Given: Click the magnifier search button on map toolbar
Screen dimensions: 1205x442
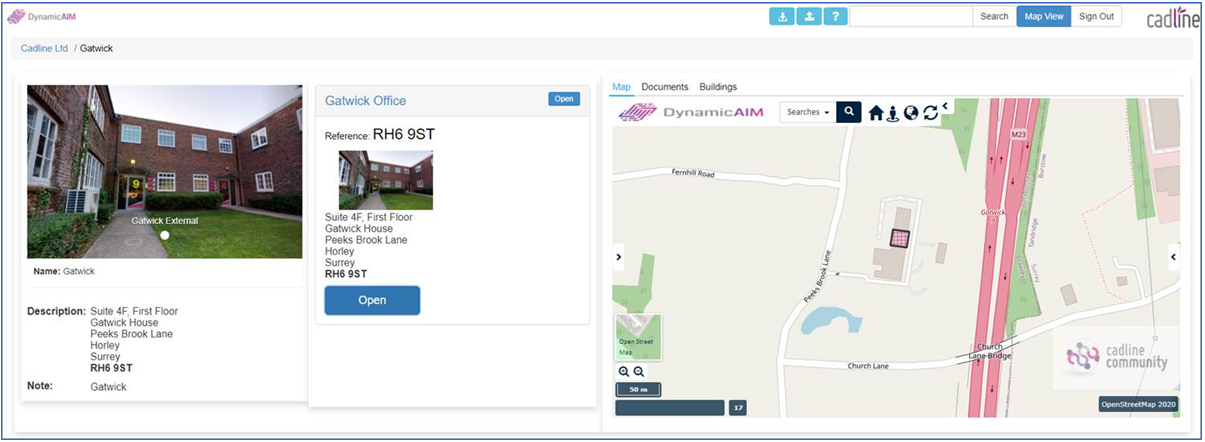Looking at the screenshot, I should pyautogui.click(x=848, y=112).
